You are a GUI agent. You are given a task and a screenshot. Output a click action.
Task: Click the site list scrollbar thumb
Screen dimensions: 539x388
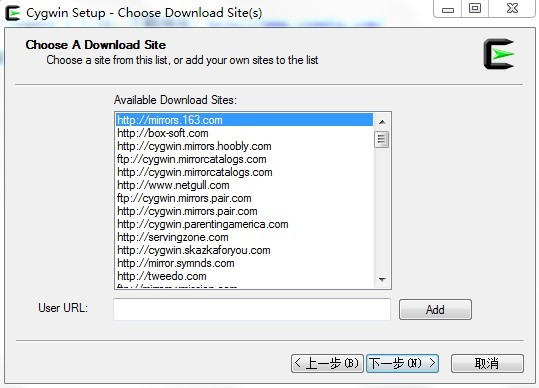pos(382,139)
